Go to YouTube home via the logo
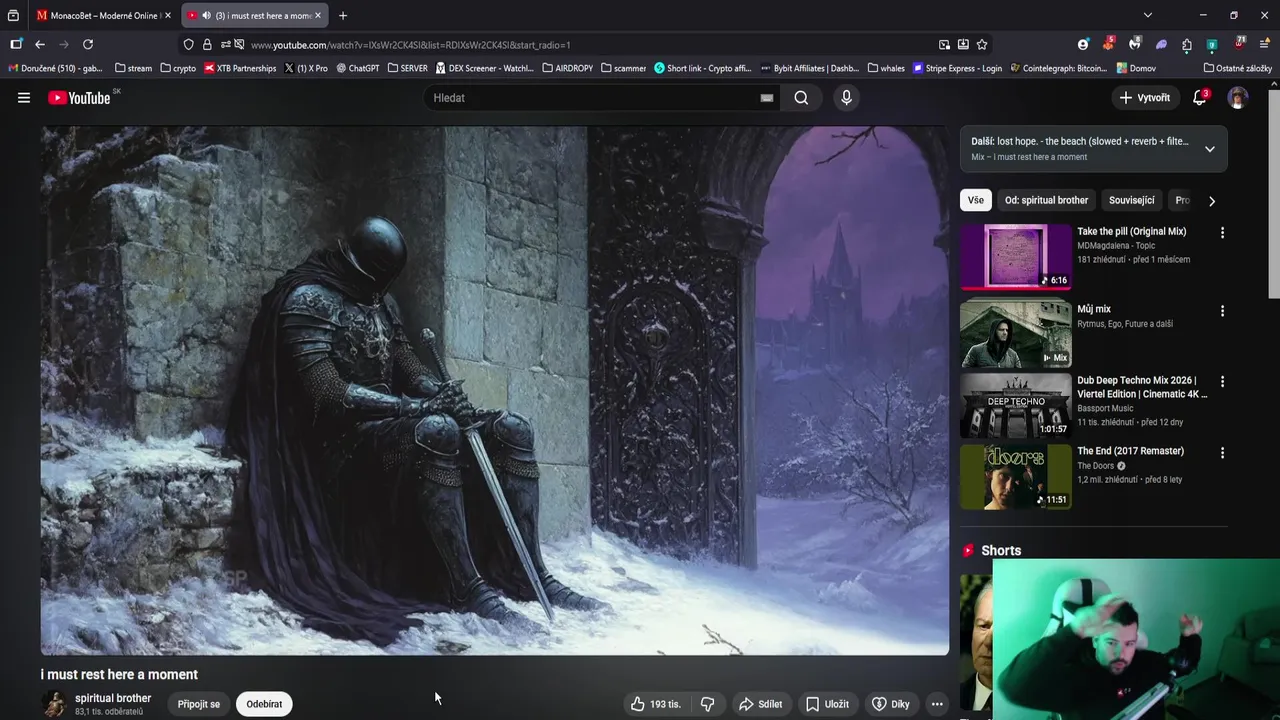The height and width of the screenshot is (720, 1280). (x=79, y=98)
